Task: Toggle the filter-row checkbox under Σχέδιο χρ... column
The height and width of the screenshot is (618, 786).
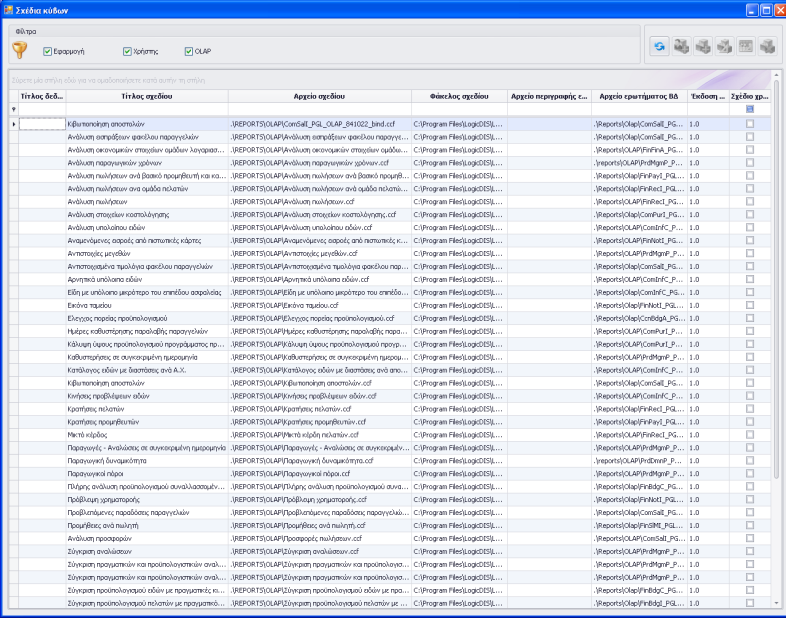Action: coord(750,109)
